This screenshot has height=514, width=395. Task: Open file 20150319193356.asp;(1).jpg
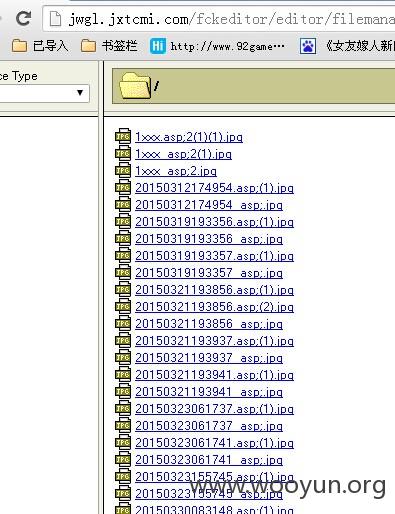tap(214, 222)
